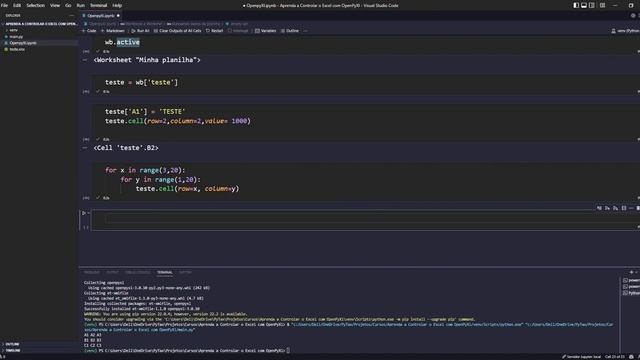Select the Python terminal instance
Image resolution: width=640 pixels, height=360 pixels.
[631, 293]
